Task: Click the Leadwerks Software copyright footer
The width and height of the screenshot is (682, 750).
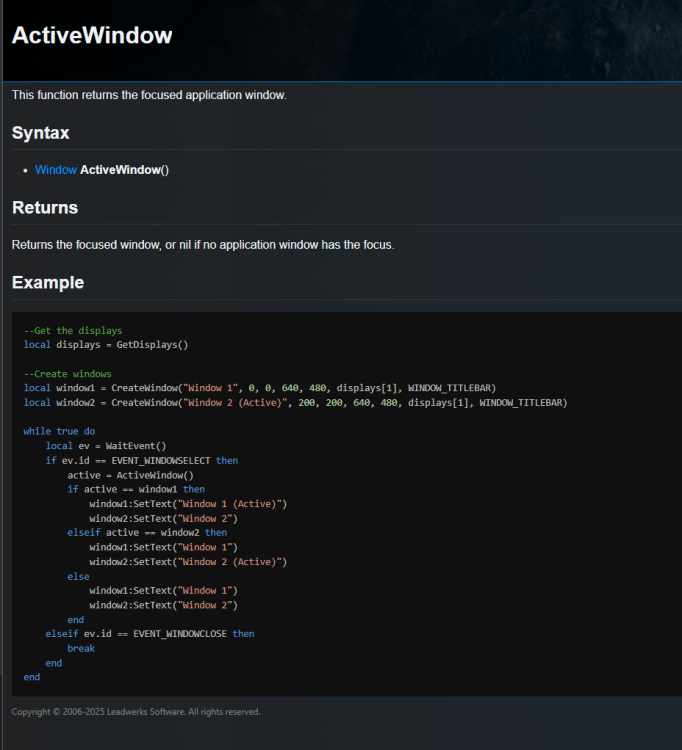Action: (x=136, y=712)
